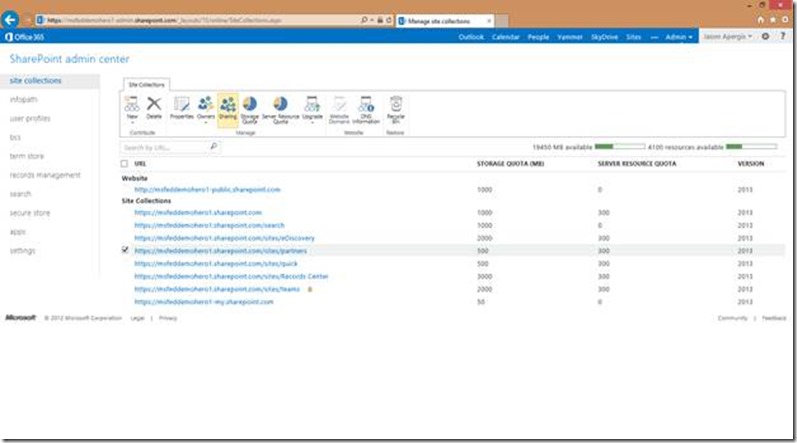Go to Sites in the top bar

(633, 37)
